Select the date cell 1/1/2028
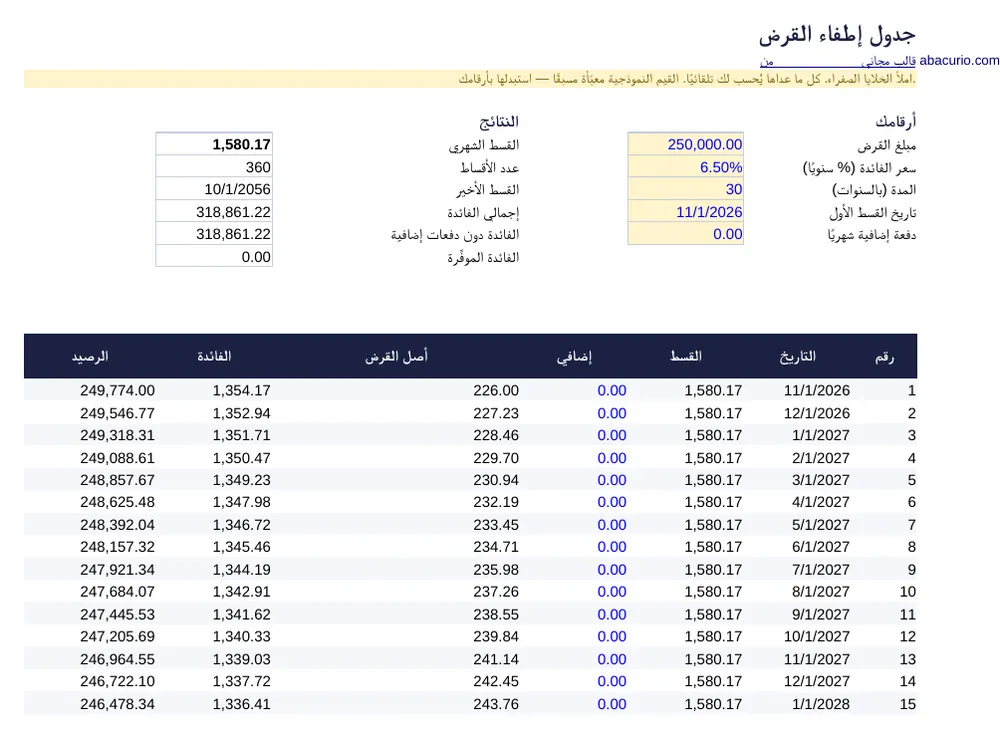This screenshot has width=1000, height=738. (x=821, y=704)
